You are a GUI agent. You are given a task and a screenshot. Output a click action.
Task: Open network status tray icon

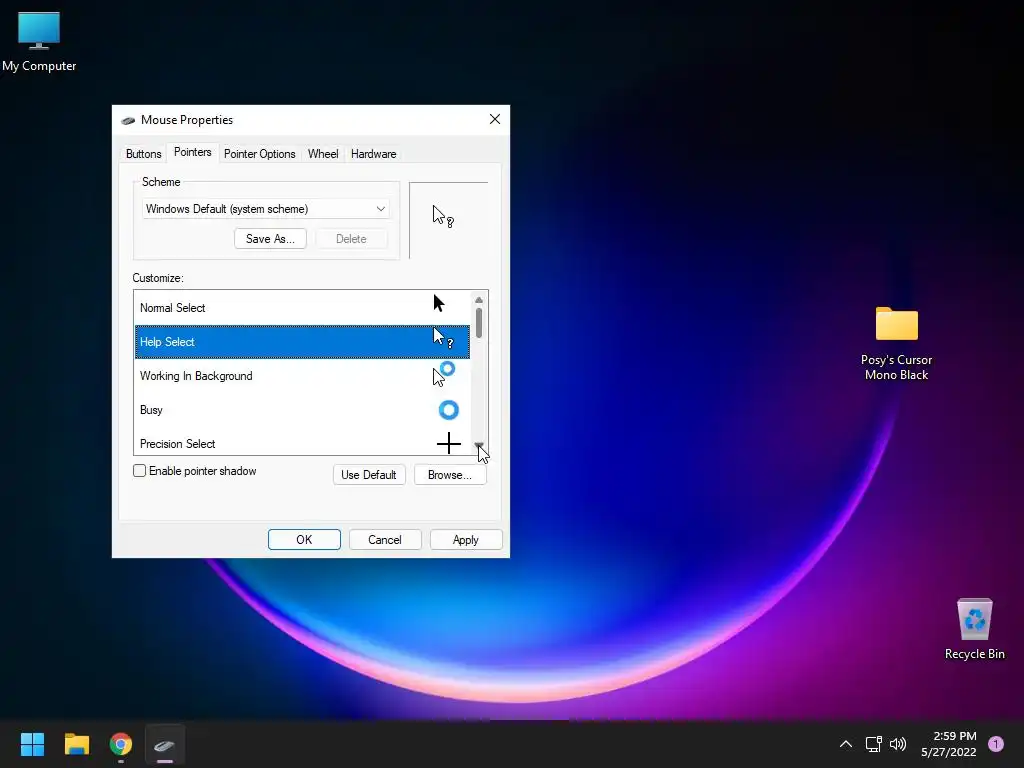click(x=873, y=744)
